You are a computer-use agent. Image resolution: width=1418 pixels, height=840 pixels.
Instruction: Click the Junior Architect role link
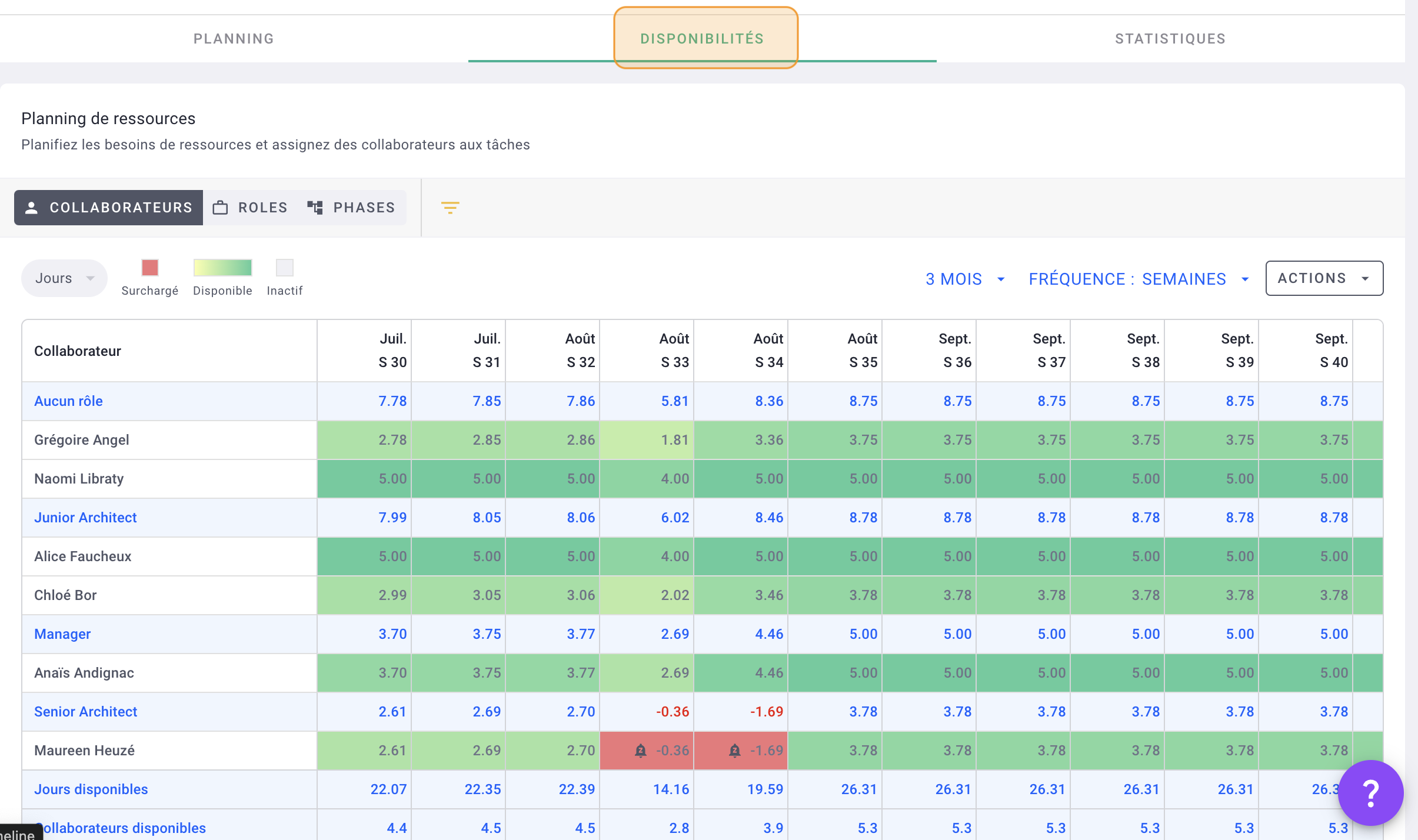click(x=85, y=517)
